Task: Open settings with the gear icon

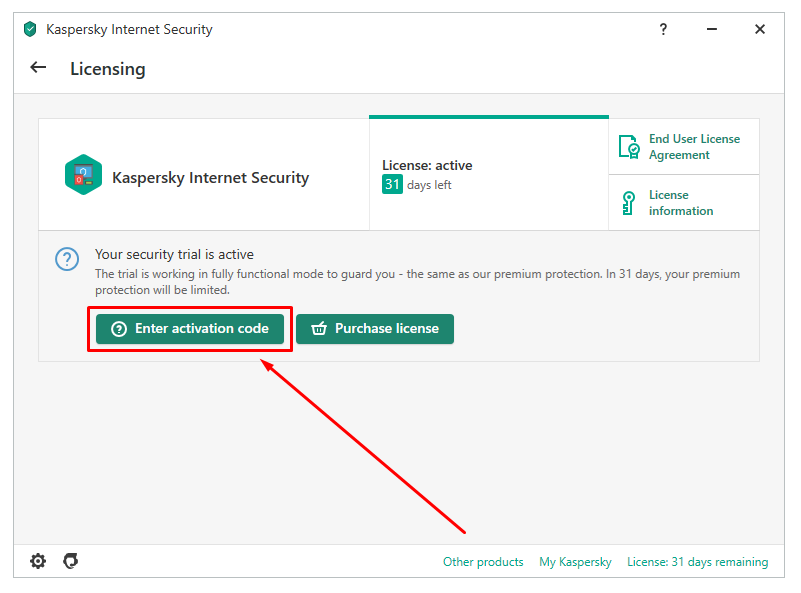Action: [38, 561]
